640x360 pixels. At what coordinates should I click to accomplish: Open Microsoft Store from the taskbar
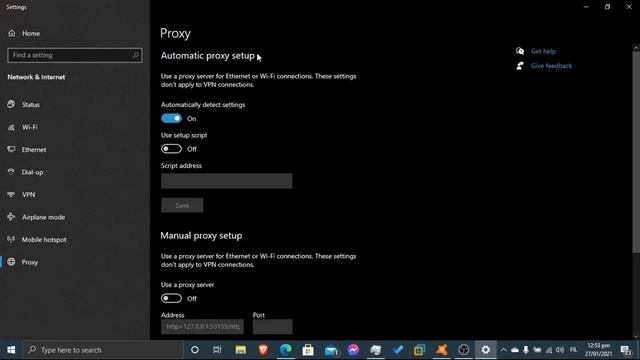tap(308, 350)
